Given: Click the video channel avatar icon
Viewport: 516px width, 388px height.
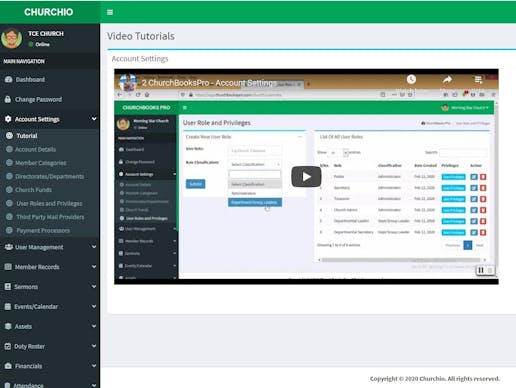Looking at the screenshot, I should [128, 82].
